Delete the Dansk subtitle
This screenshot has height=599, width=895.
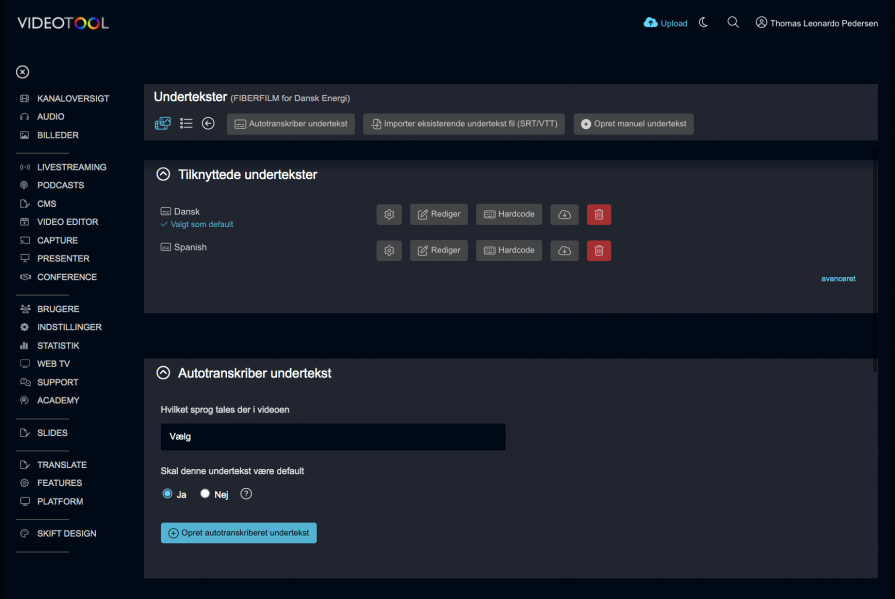[598, 214]
